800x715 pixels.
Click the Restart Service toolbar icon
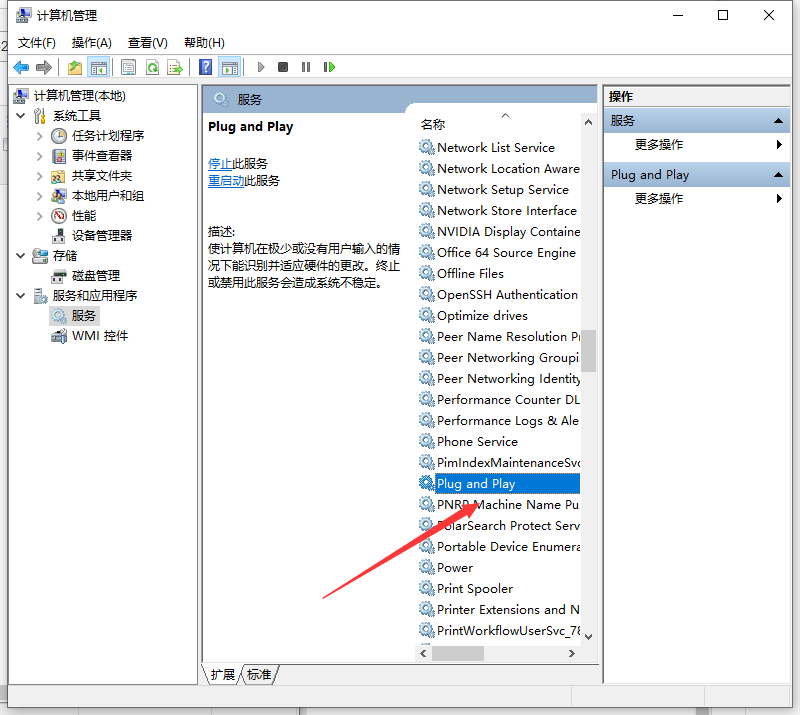click(329, 67)
